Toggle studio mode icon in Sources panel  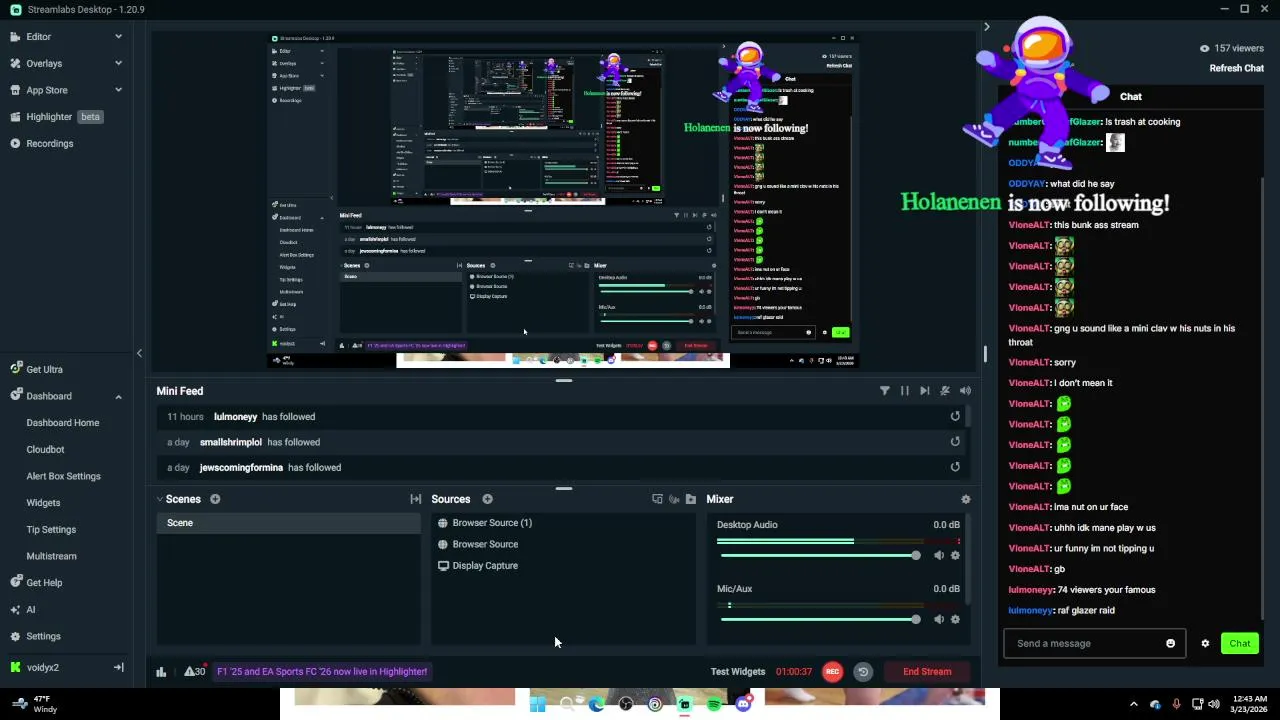(657, 499)
